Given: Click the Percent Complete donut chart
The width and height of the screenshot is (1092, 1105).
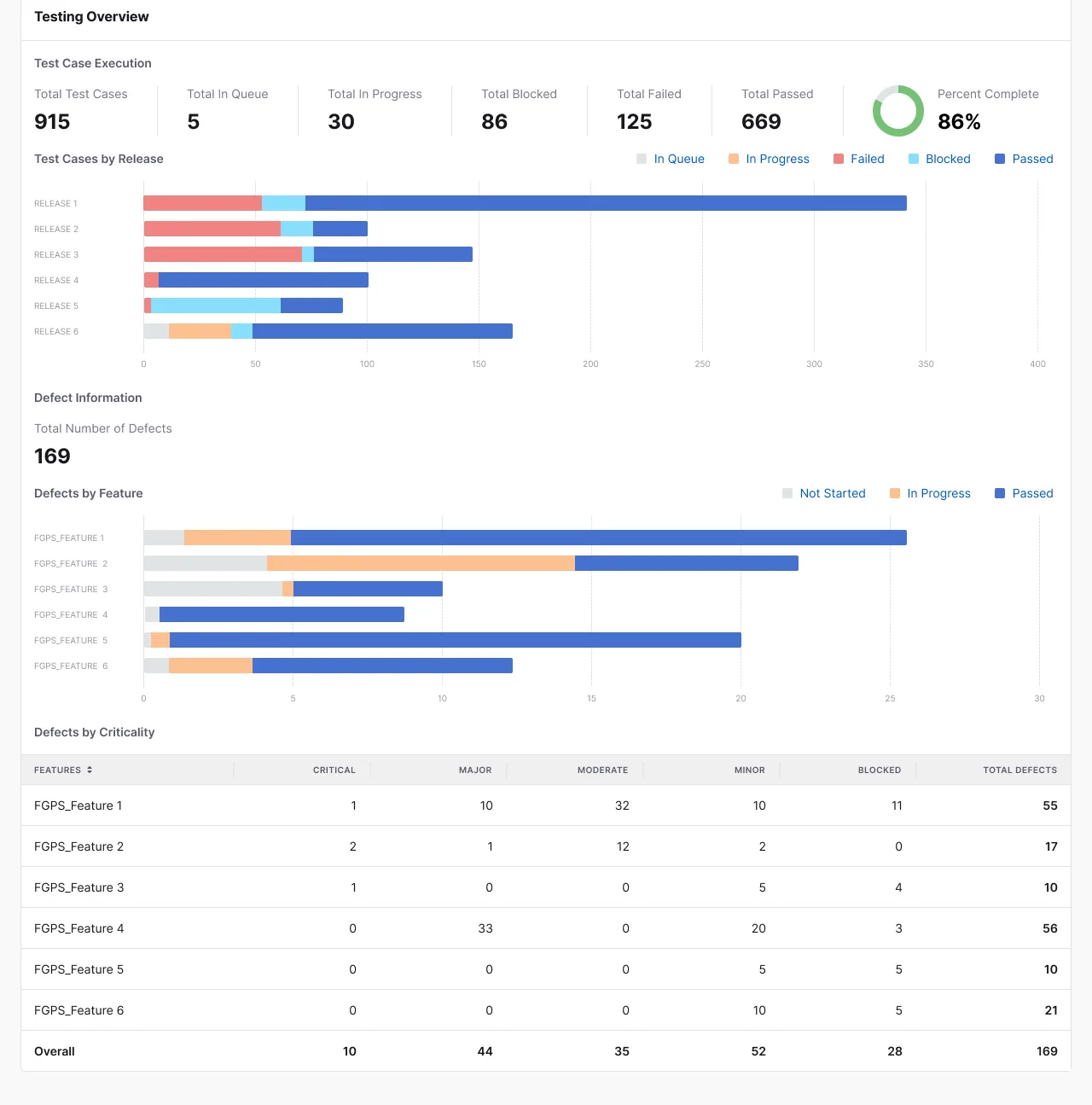Looking at the screenshot, I should (898, 111).
